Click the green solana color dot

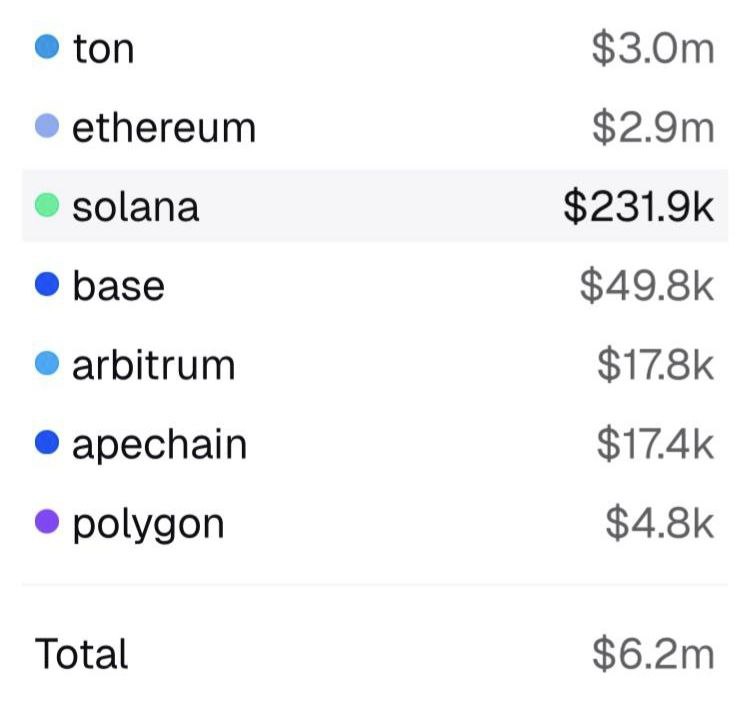(47, 205)
